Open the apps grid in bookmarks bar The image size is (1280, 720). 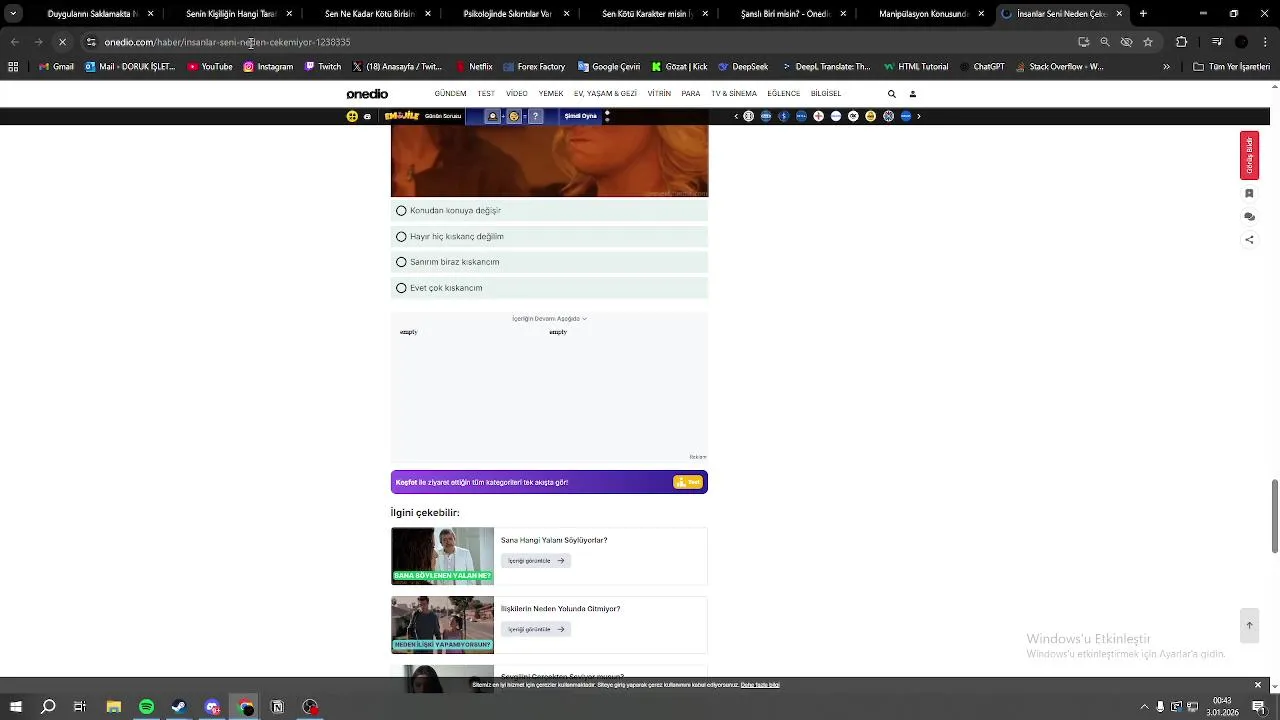point(13,67)
